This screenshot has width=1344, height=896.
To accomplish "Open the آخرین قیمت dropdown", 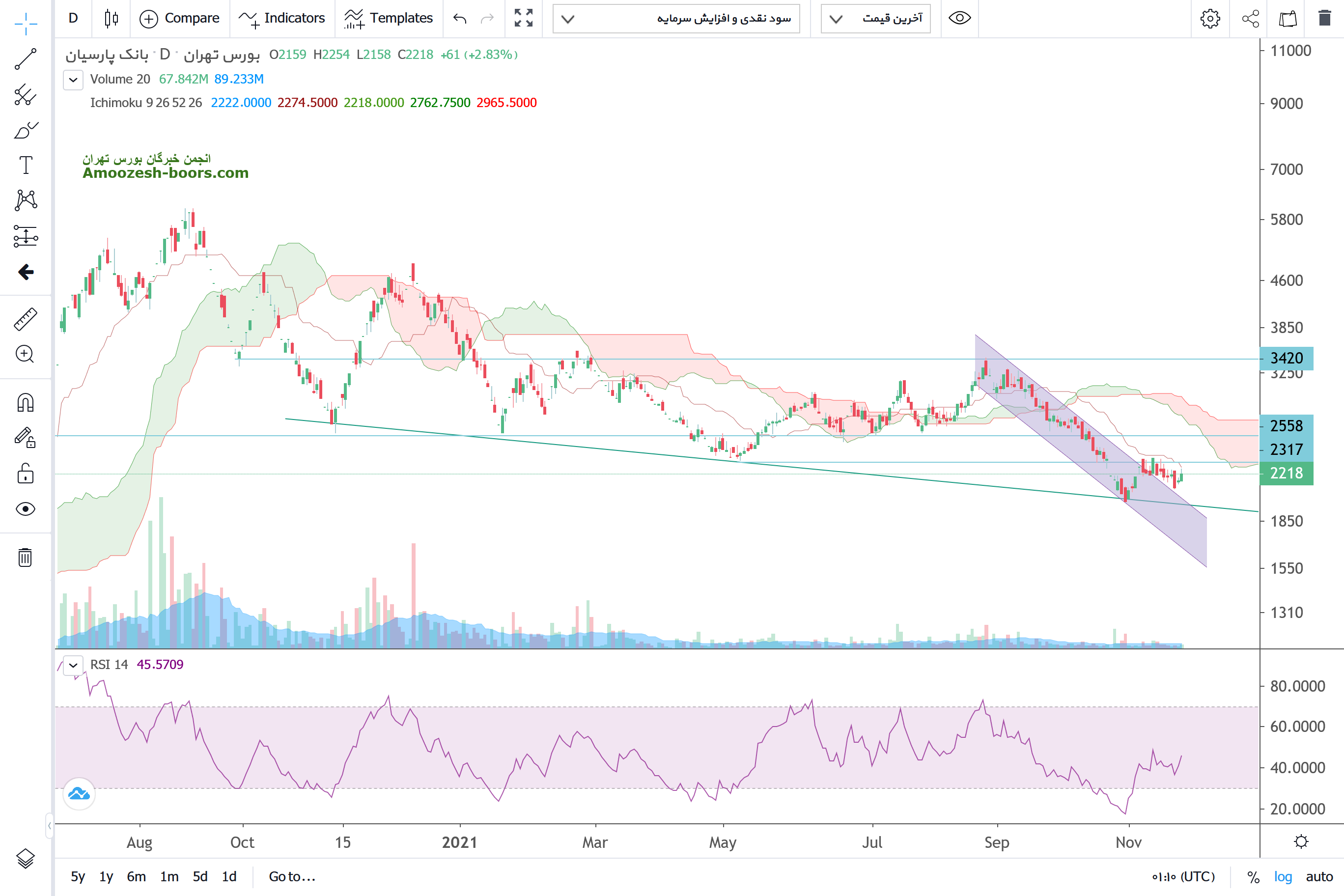I will [875, 18].
